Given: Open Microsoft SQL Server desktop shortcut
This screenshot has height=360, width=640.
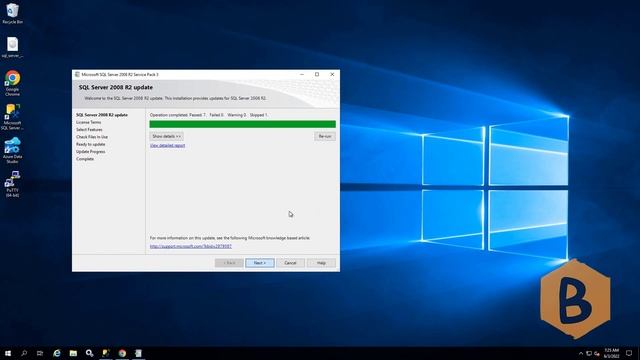Looking at the screenshot, I should point(12,117).
